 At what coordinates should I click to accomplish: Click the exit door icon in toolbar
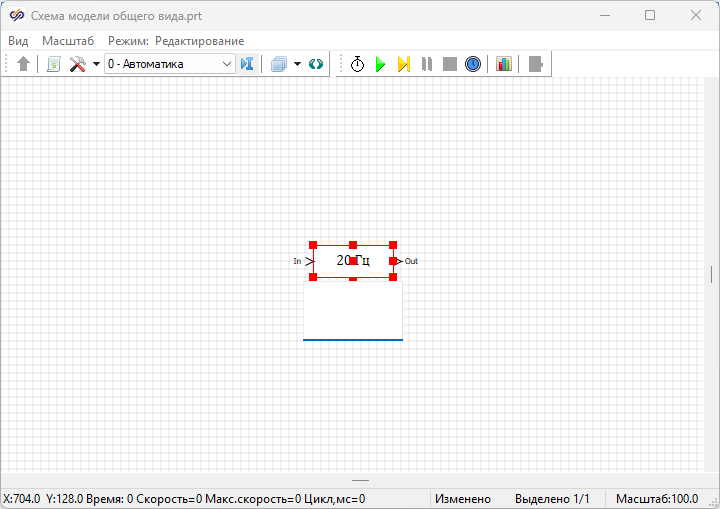tap(536, 64)
